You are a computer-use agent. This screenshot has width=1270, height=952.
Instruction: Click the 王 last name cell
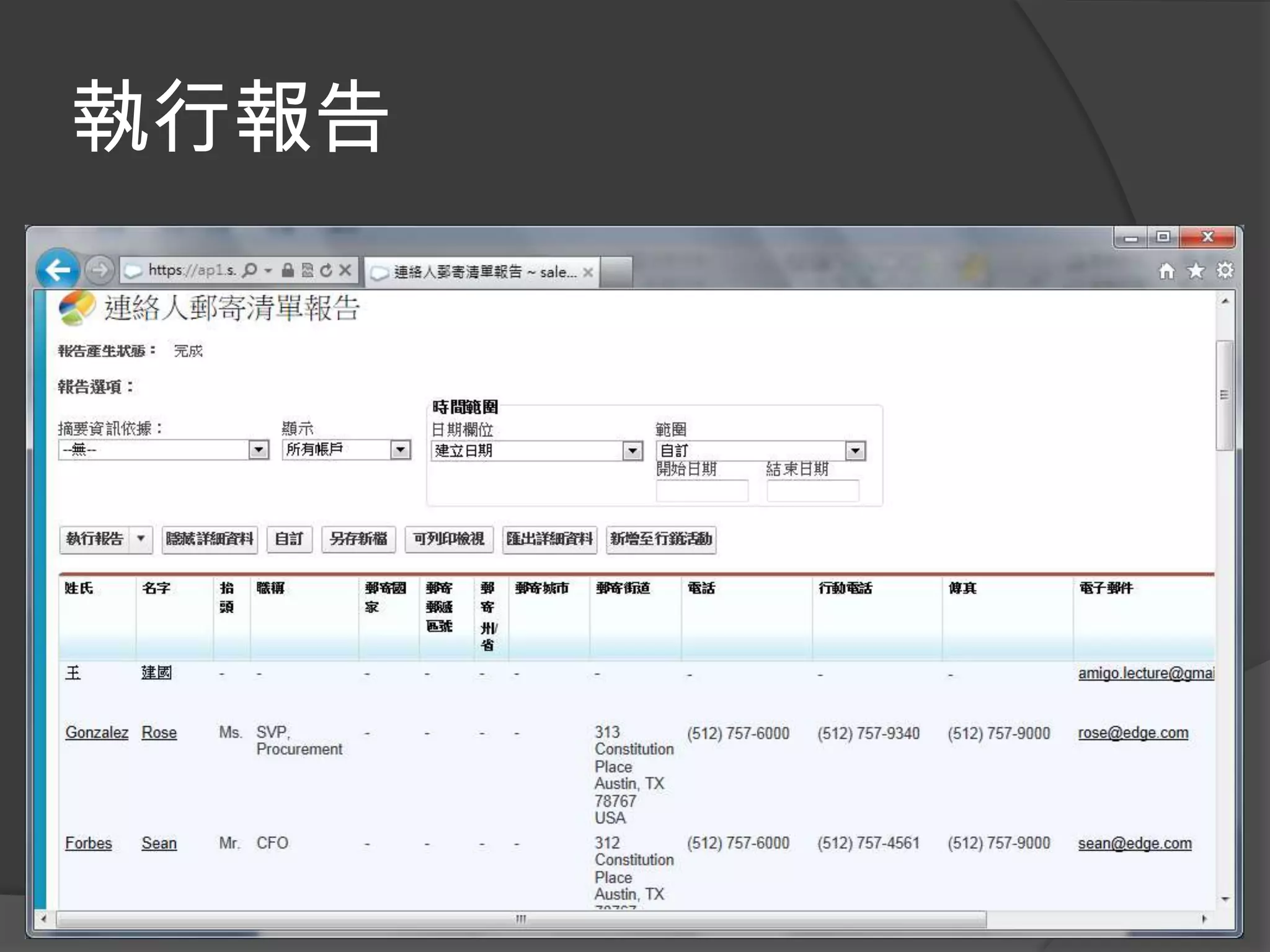point(73,673)
